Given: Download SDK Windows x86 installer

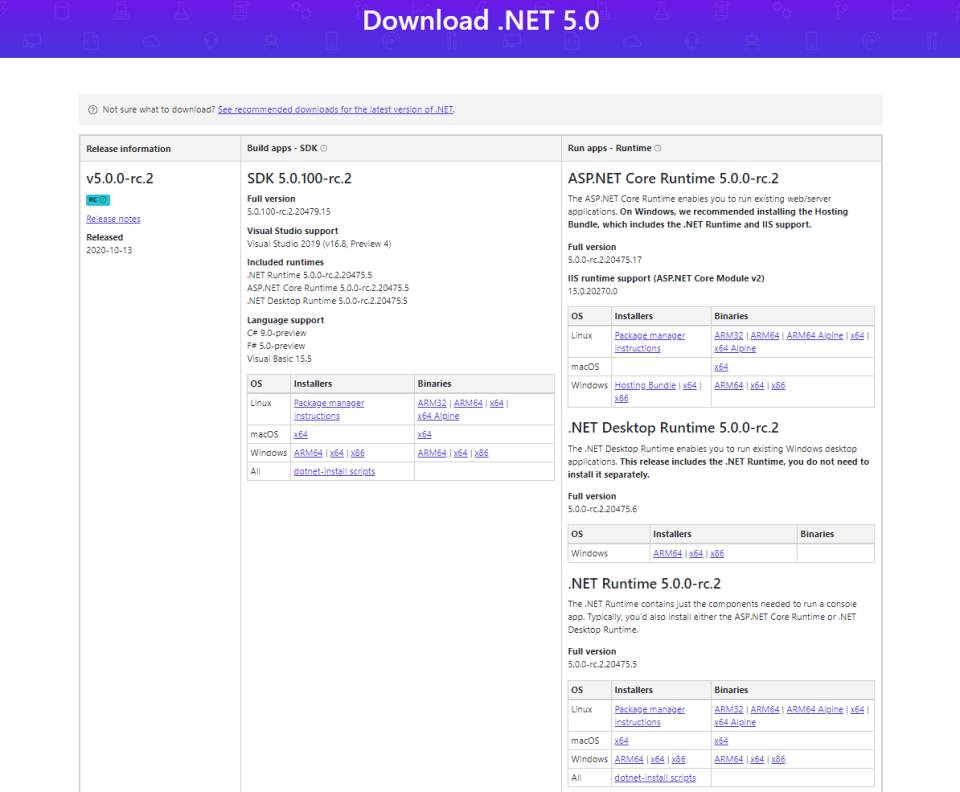Looking at the screenshot, I should coord(358,453).
